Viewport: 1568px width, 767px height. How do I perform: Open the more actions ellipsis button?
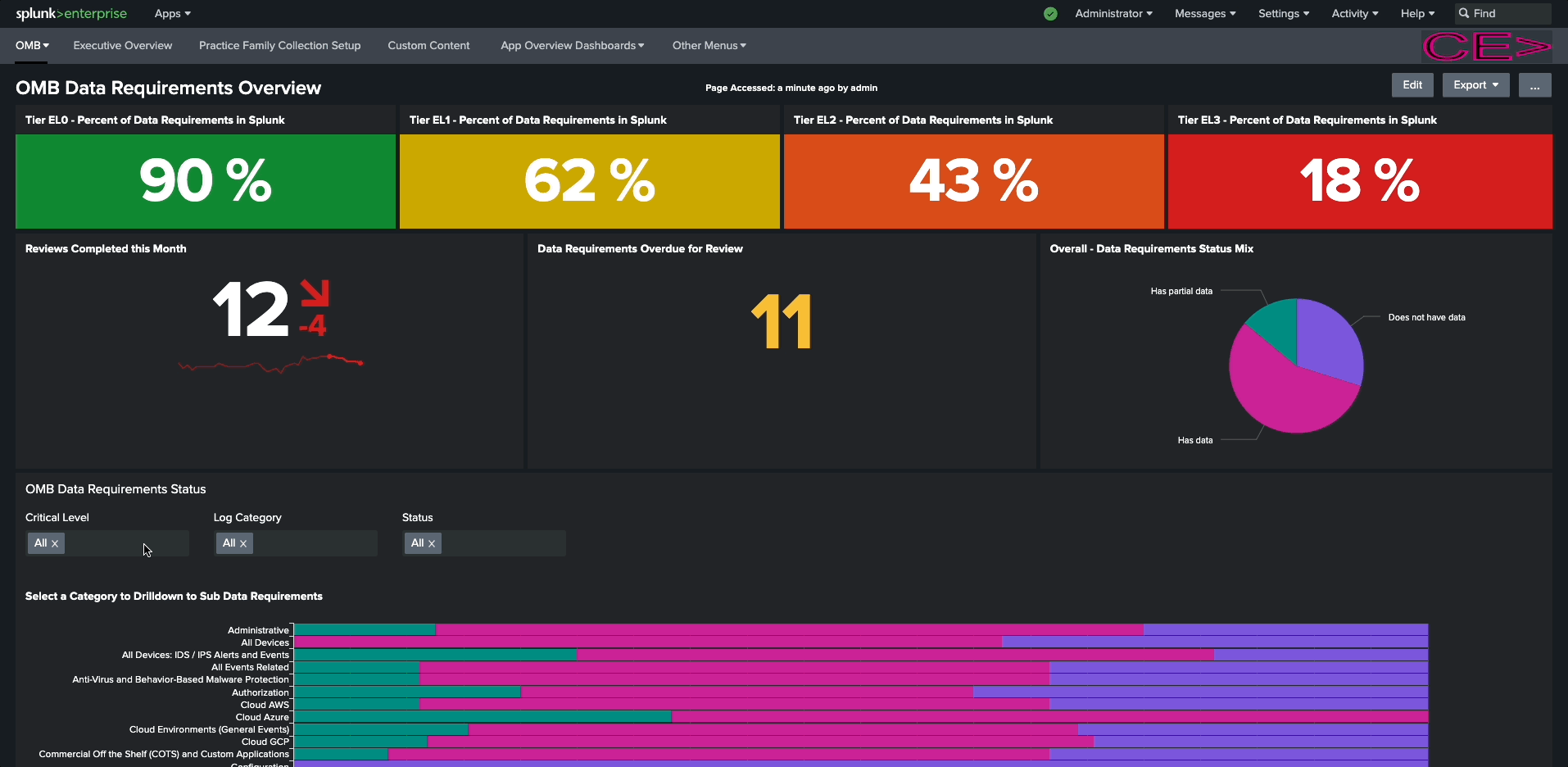click(1534, 85)
